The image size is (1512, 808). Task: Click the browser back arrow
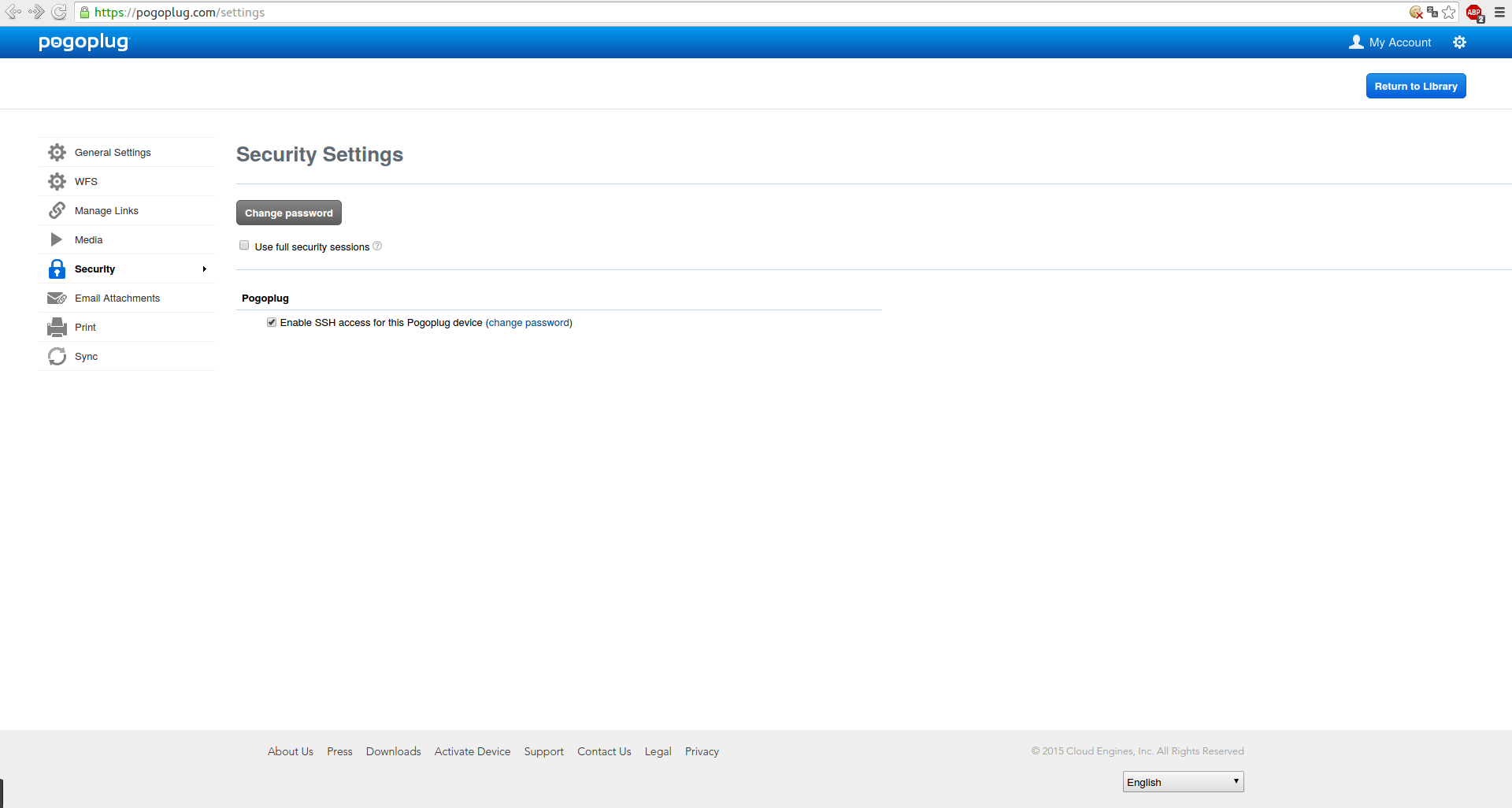(x=13, y=12)
